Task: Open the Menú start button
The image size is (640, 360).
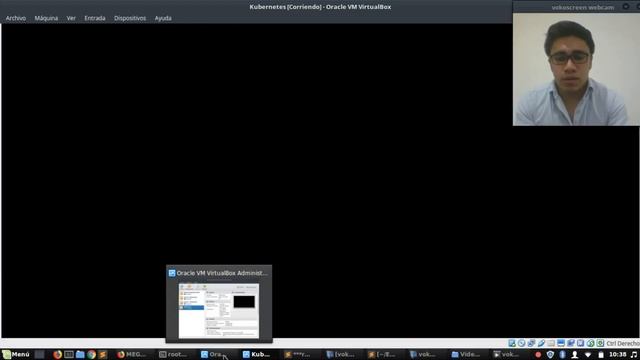Action: pos(16,354)
